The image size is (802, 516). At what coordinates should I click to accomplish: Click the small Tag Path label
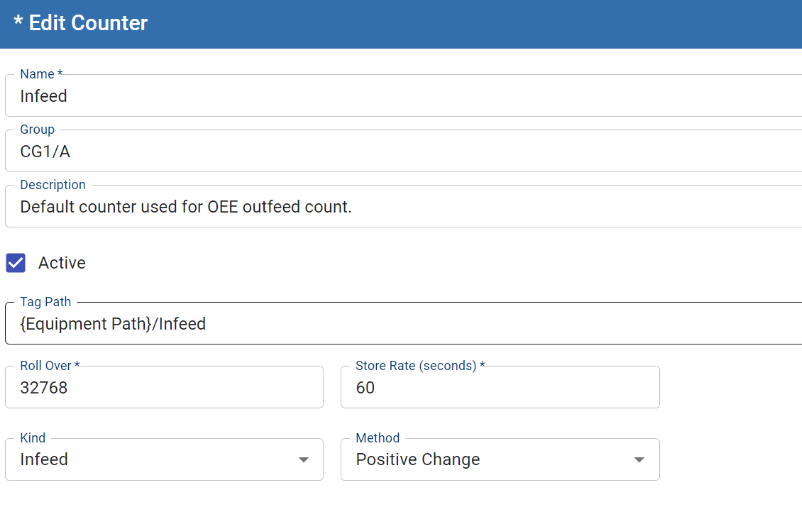coord(47,301)
